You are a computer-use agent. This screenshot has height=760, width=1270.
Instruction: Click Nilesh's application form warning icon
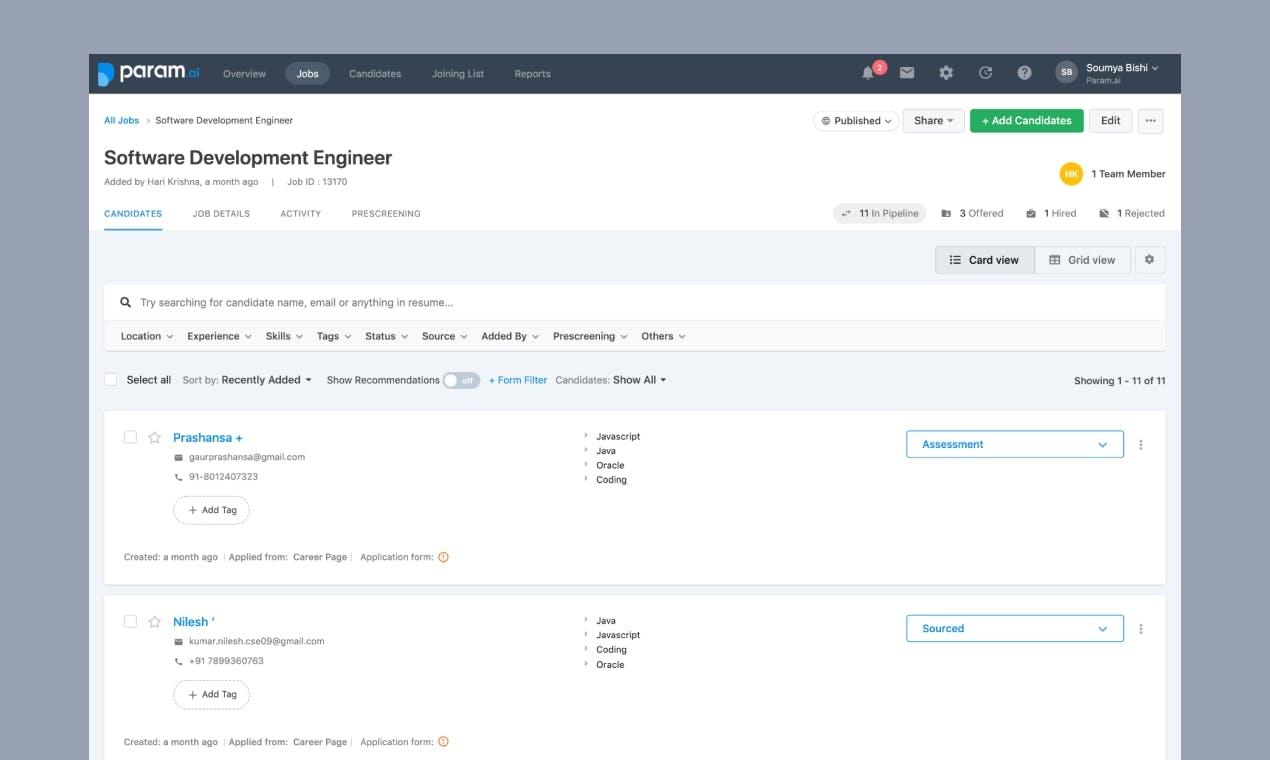pos(444,742)
